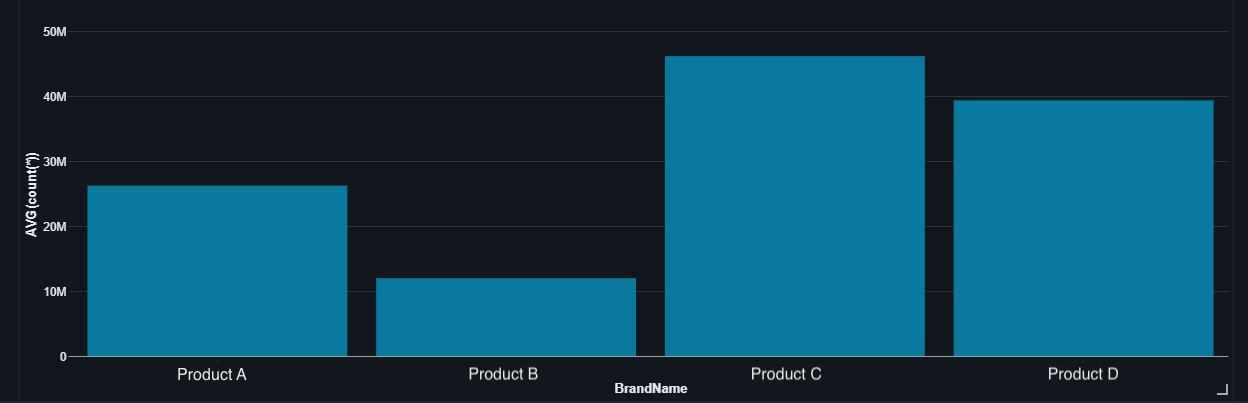Click the 10M y-axis tick label
1248x403 pixels.
click(55, 292)
